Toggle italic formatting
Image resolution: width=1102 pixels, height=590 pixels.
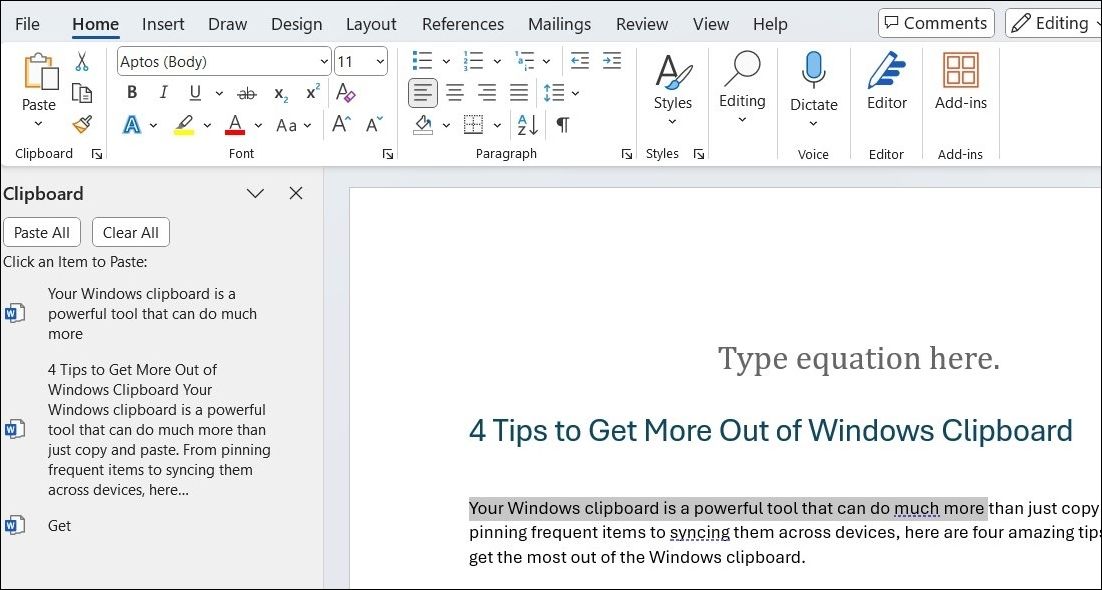click(163, 92)
